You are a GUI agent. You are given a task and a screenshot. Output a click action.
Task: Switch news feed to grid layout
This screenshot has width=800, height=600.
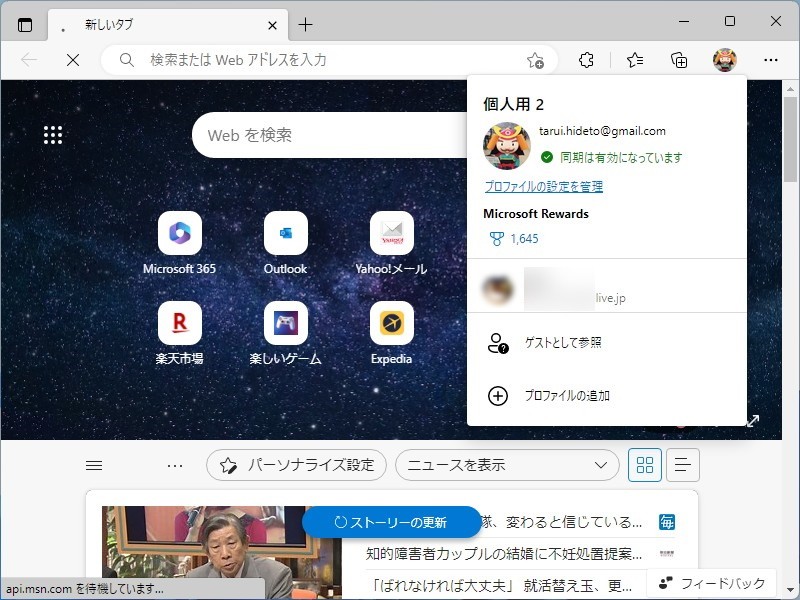[644, 464]
